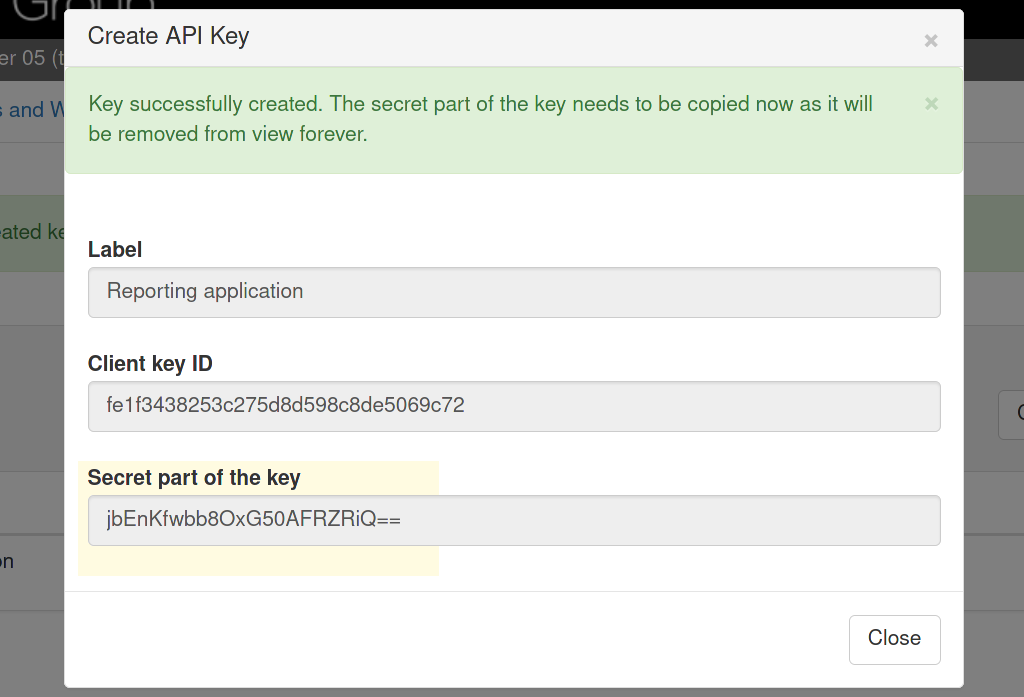Click the Secret part of the key heading
This screenshot has width=1024, height=697.
(194, 478)
